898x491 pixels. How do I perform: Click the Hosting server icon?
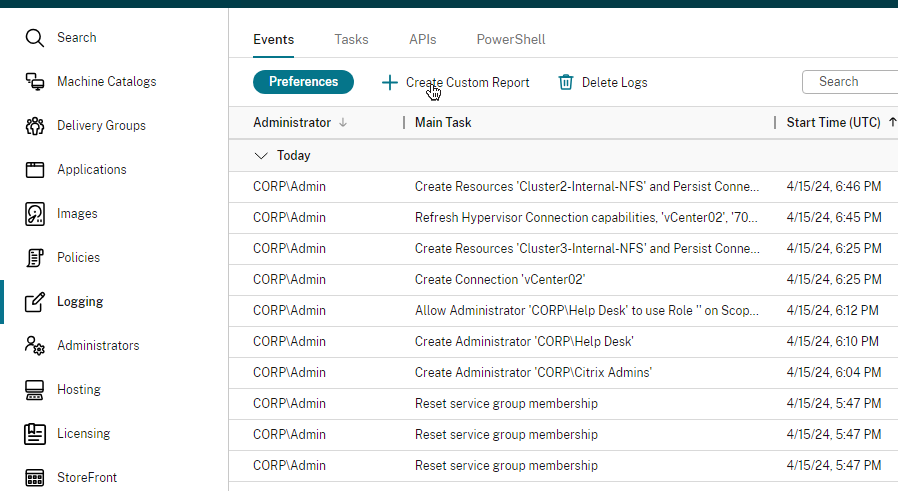pyautogui.click(x=35, y=390)
